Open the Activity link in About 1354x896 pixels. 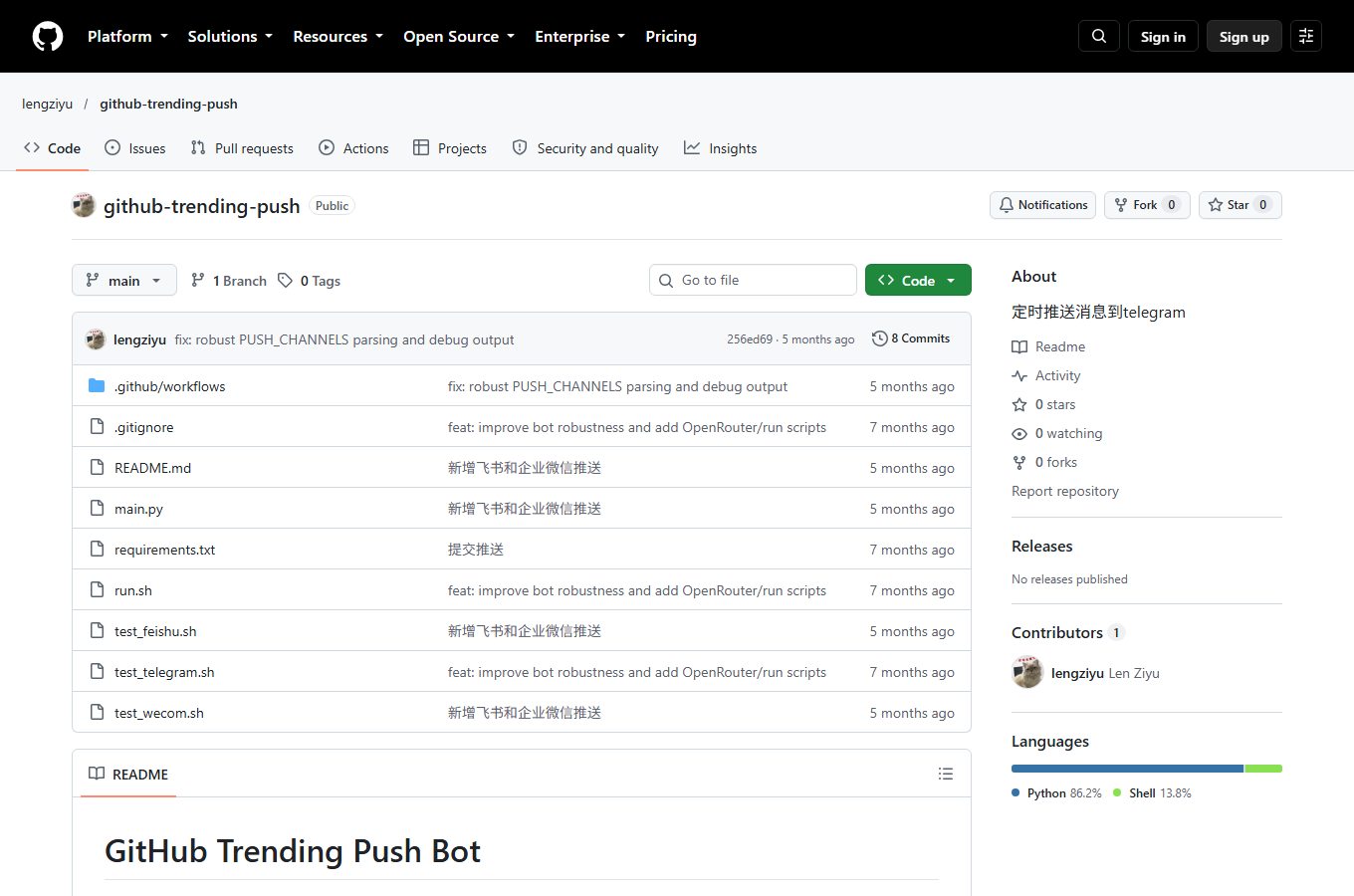click(x=1046, y=375)
